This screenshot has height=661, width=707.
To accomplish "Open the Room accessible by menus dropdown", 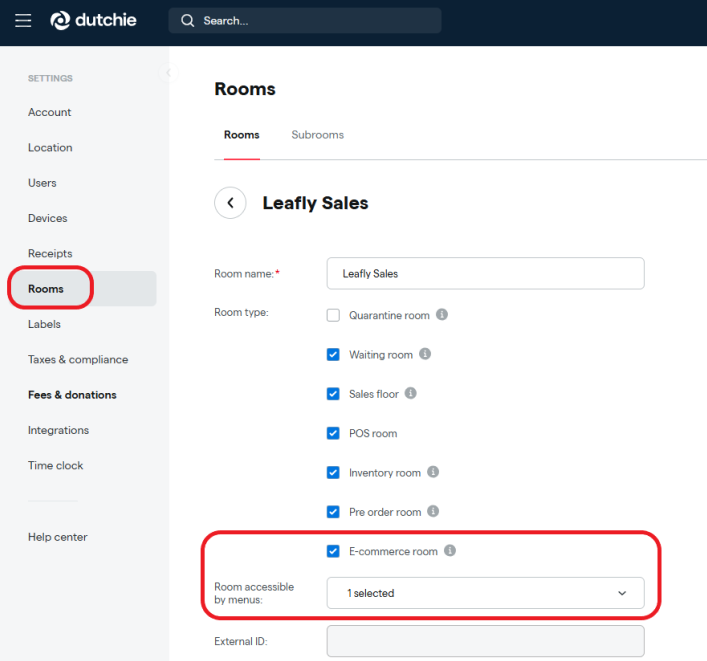I will (x=486, y=593).
